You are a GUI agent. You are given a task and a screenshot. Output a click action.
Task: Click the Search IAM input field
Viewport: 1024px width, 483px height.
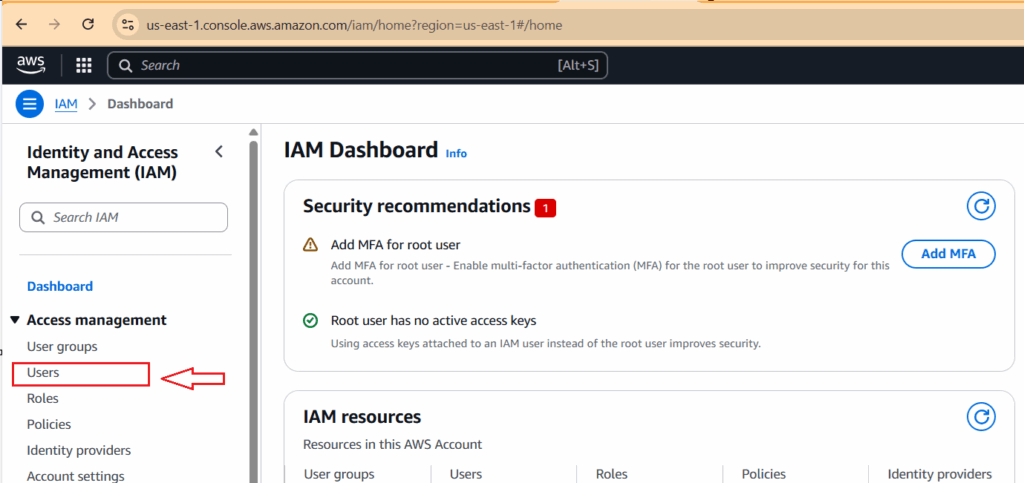tap(123, 217)
